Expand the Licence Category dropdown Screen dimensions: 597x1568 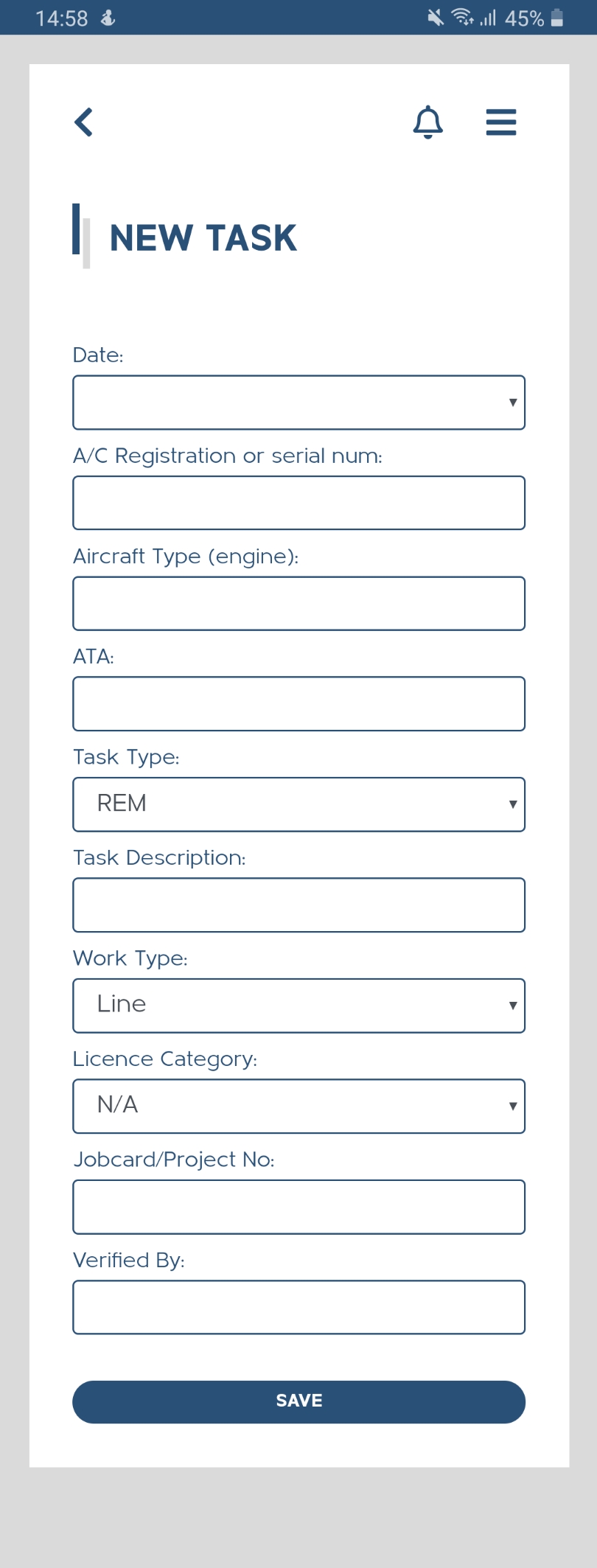pyautogui.click(x=298, y=1106)
